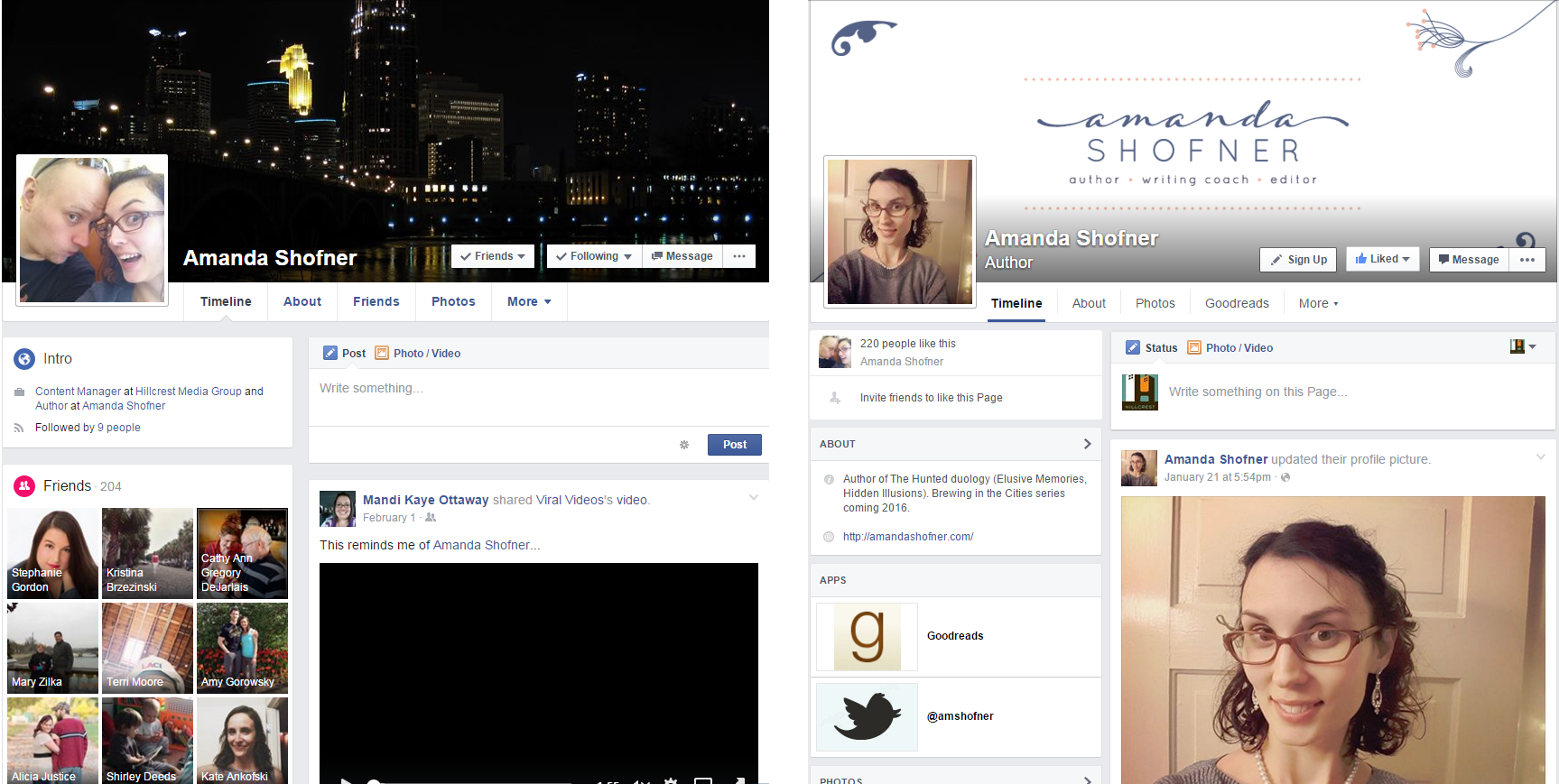Switch to the profile Photos tab
Screen dimensions: 1559x784
click(453, 302)
